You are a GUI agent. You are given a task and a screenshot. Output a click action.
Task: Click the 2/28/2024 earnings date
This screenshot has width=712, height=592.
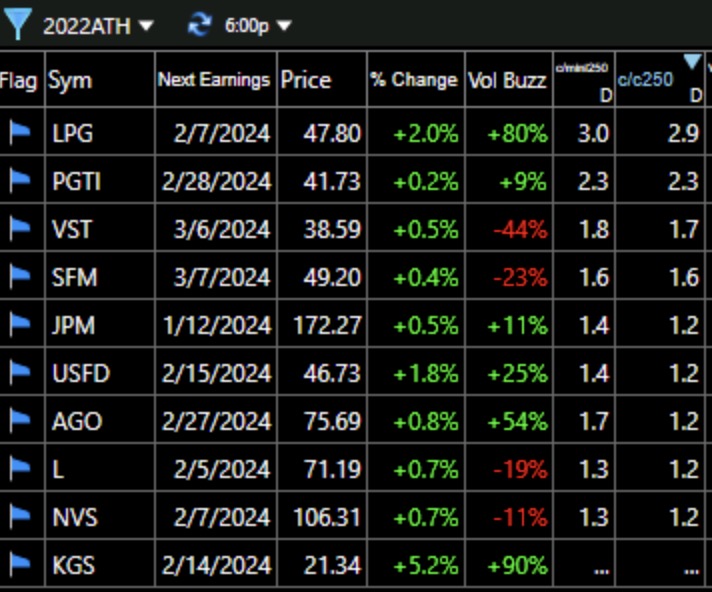[x=217, y=182]
